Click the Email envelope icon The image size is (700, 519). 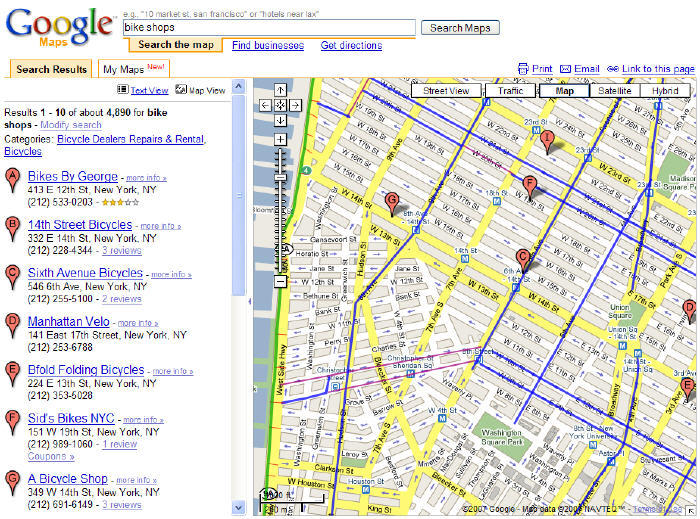[565, 69]
